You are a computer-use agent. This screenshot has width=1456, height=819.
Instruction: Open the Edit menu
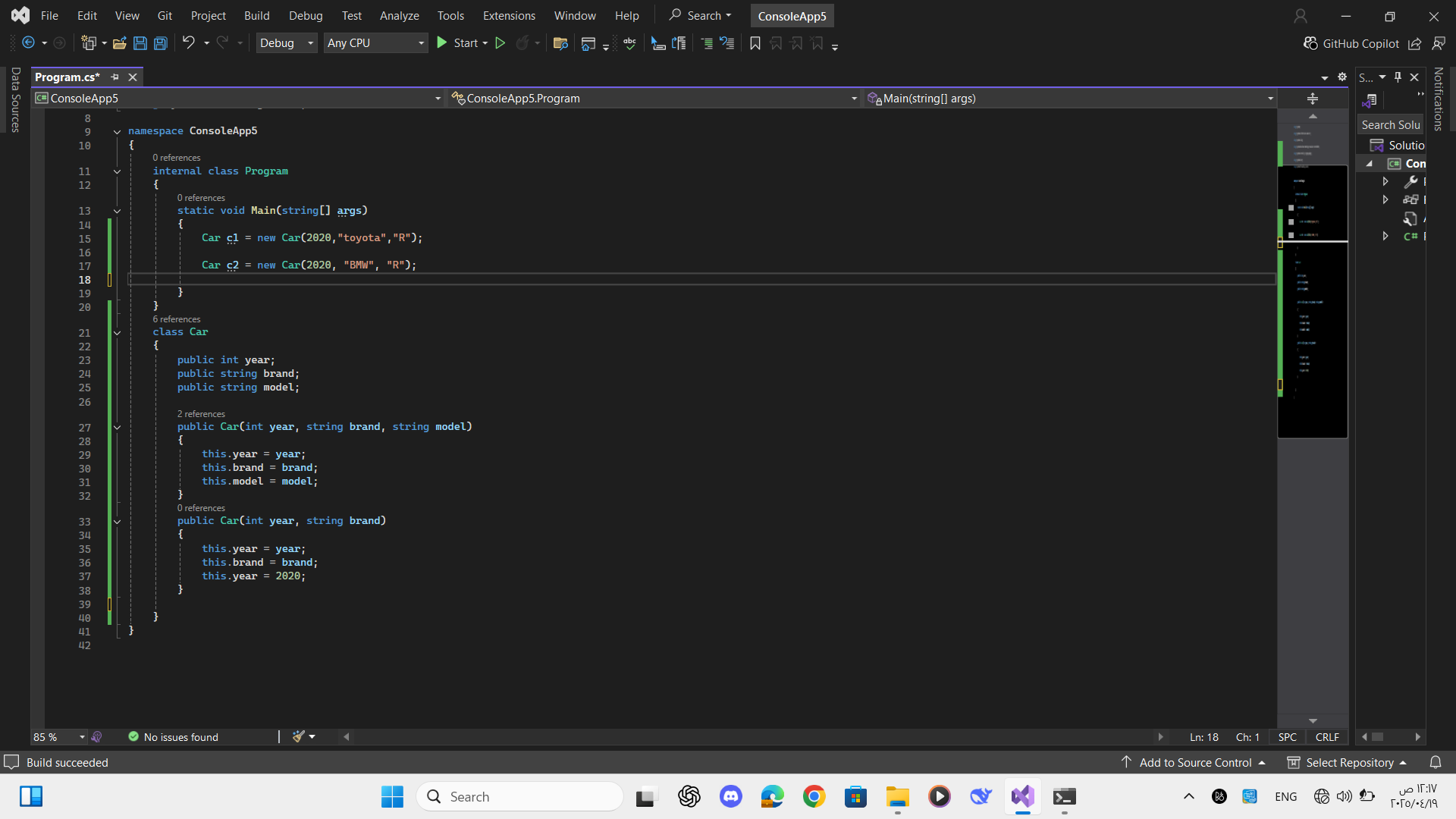87,15
